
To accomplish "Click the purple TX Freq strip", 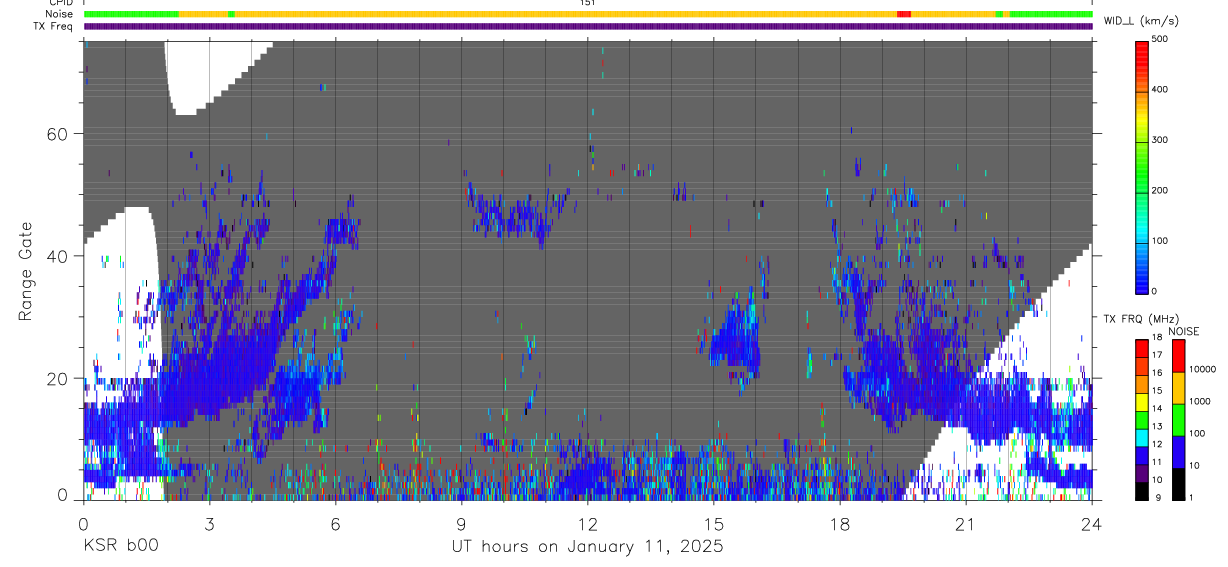I will [588, 26].
